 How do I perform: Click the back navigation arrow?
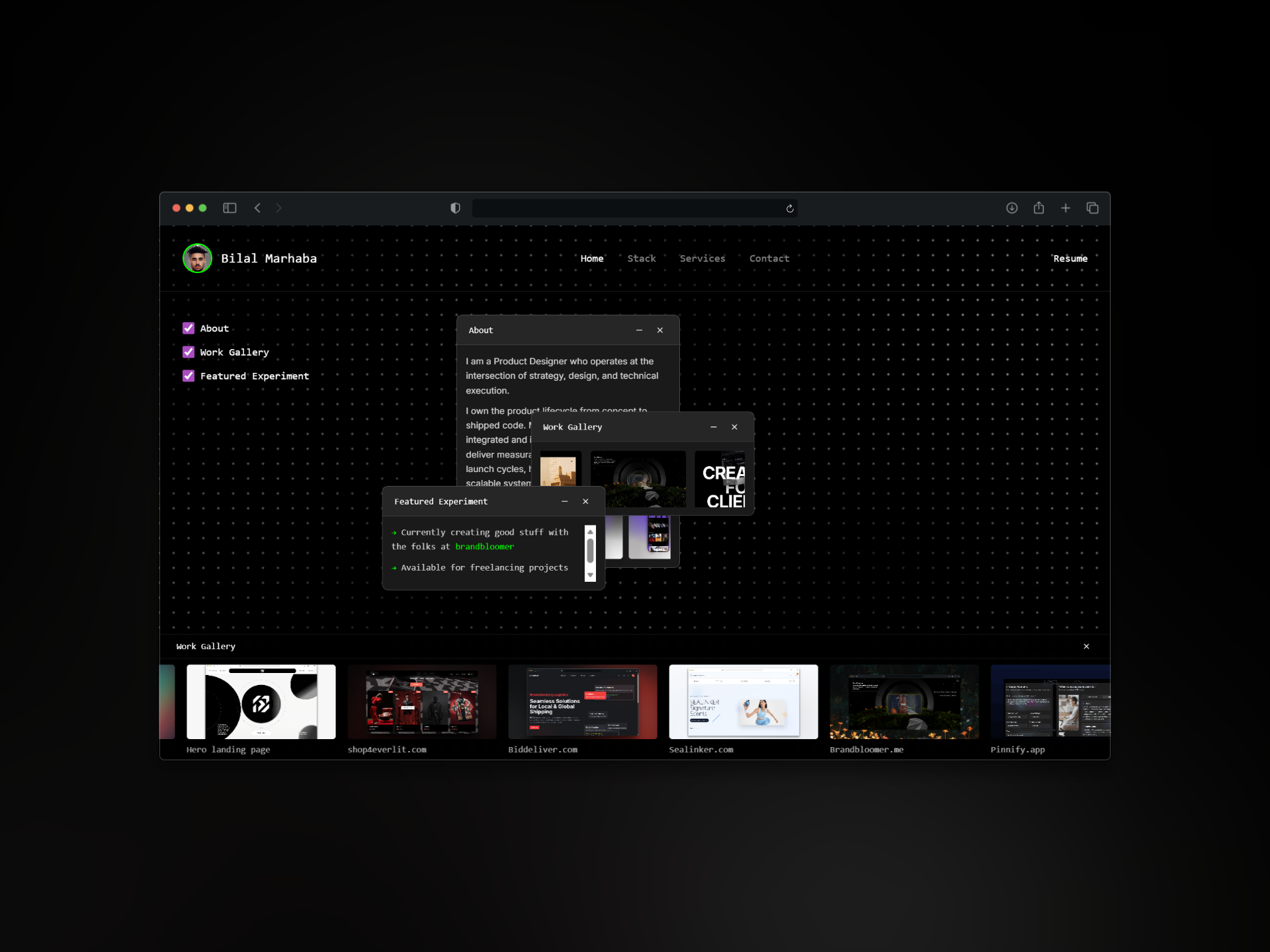(258, 208)
